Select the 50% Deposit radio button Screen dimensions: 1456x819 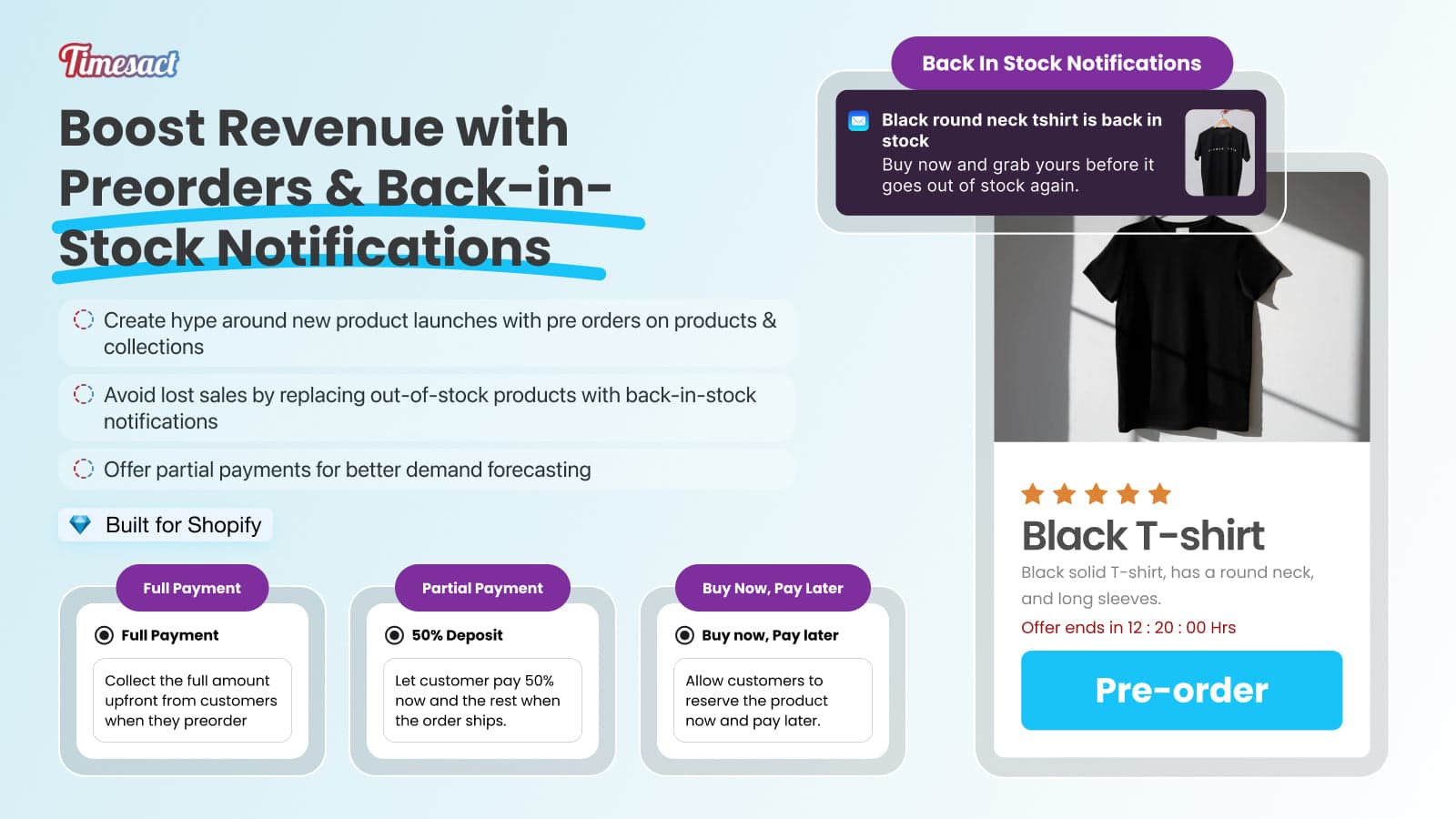tap(396, 635)
